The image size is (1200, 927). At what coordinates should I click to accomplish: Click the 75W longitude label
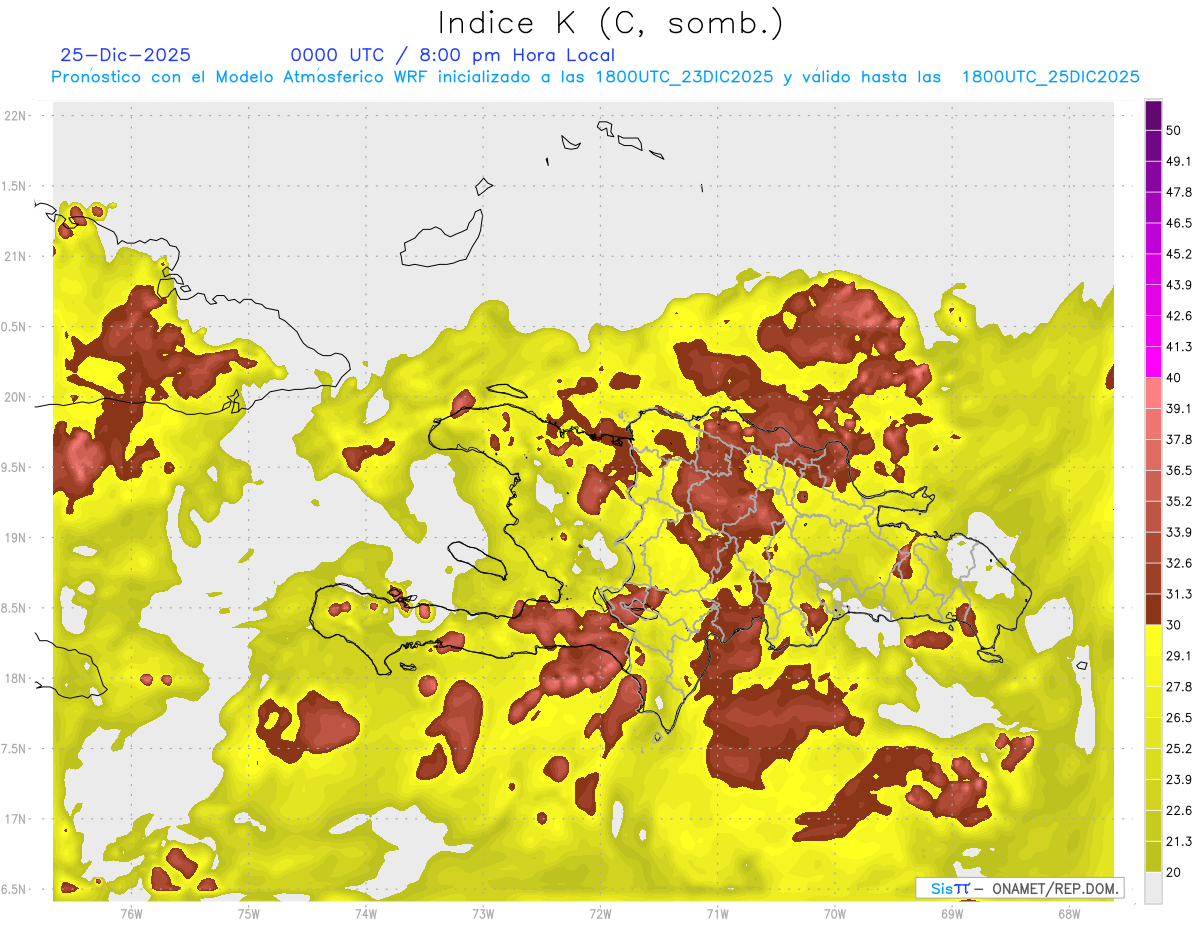pyautogui.click(x=248, y=913)
